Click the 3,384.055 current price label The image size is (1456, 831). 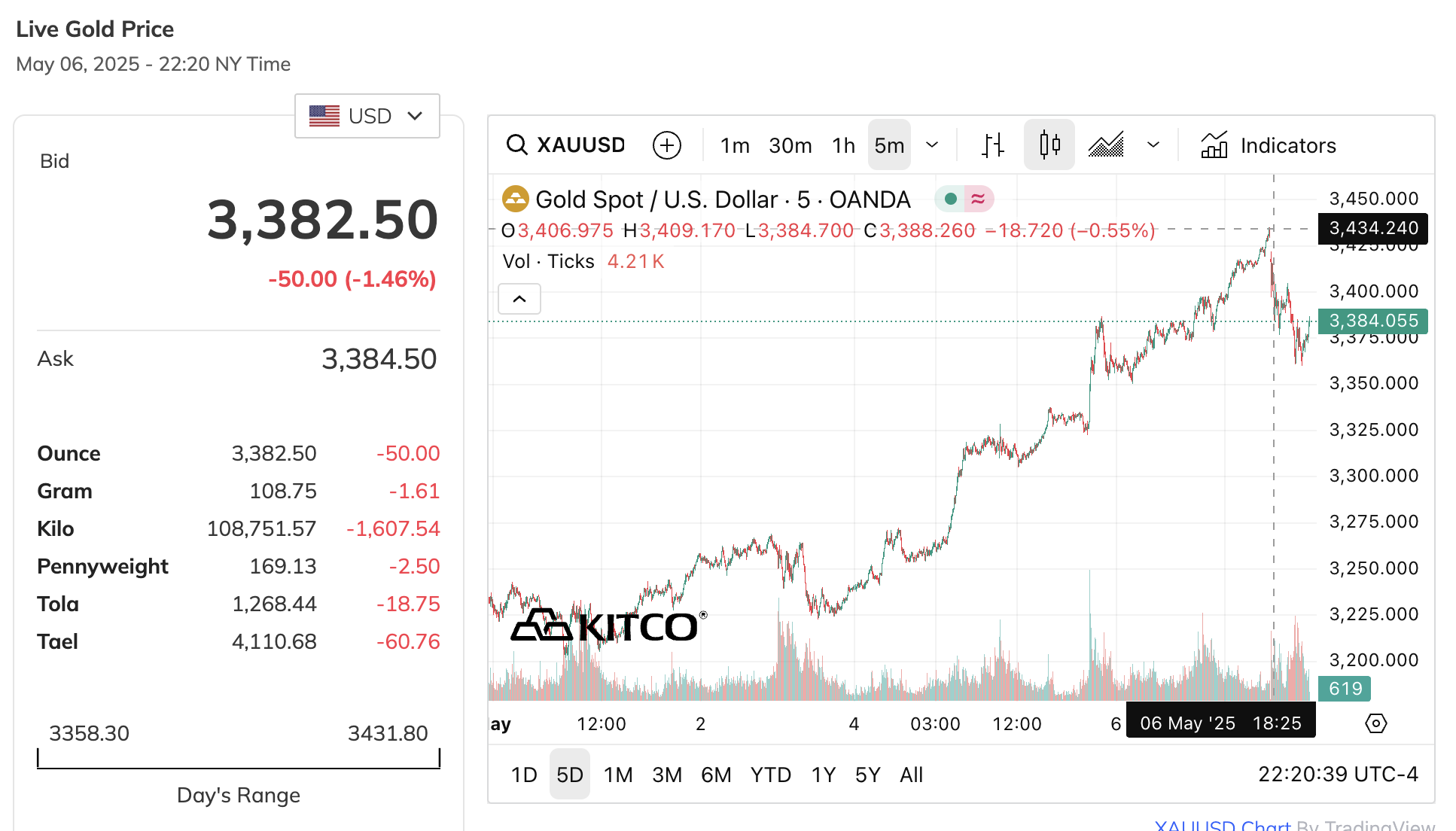coord(1373,321)
